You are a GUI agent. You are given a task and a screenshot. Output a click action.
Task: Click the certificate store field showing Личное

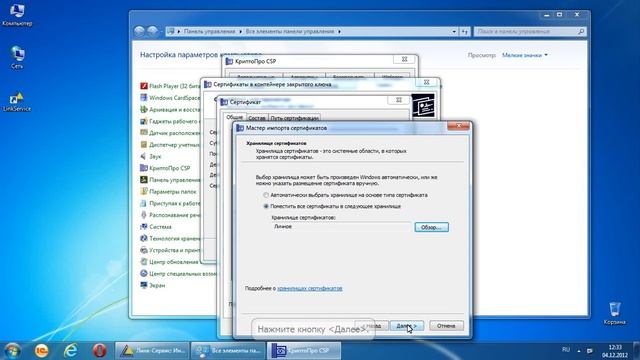[x=342, y=227]
